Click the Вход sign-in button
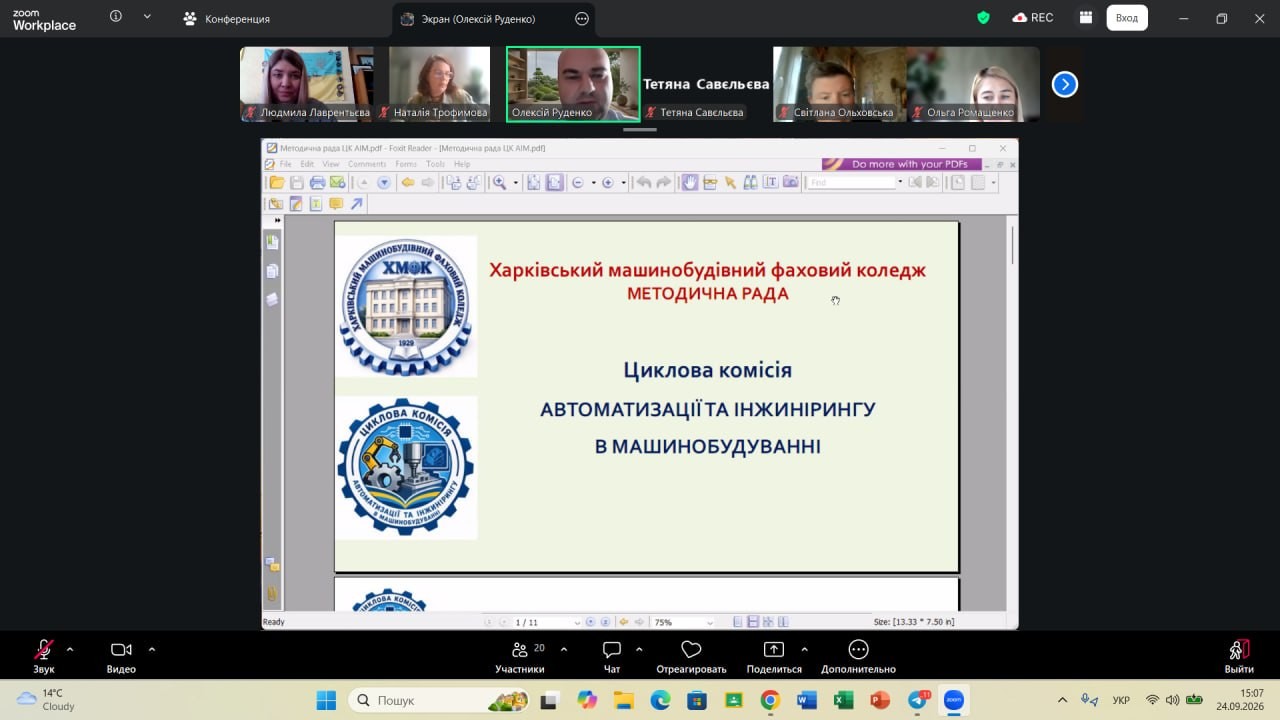This screenshot has width=1280, height=720. (1127, 18)
